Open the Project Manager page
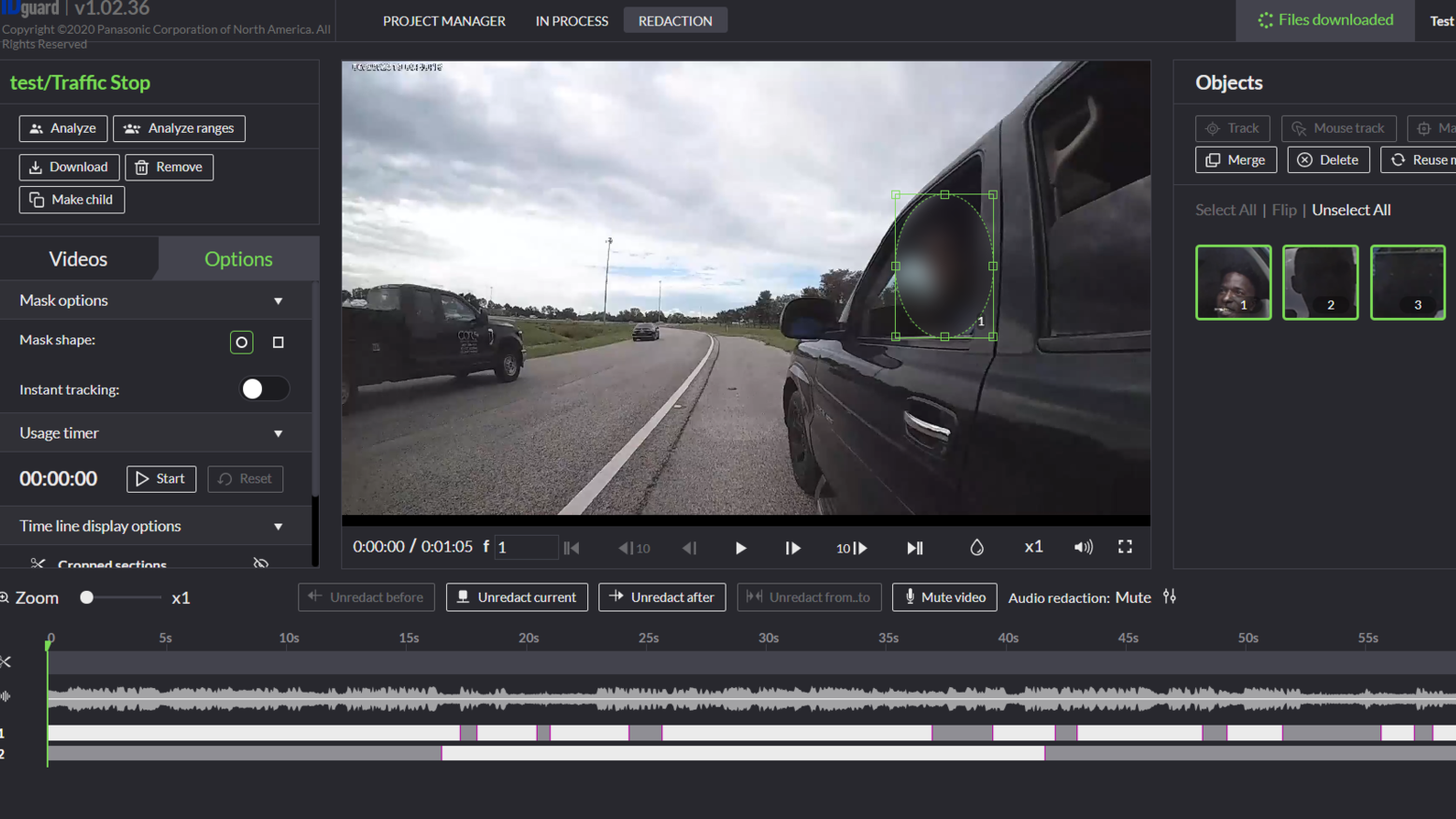1456x819 pixels. point(443,21)
